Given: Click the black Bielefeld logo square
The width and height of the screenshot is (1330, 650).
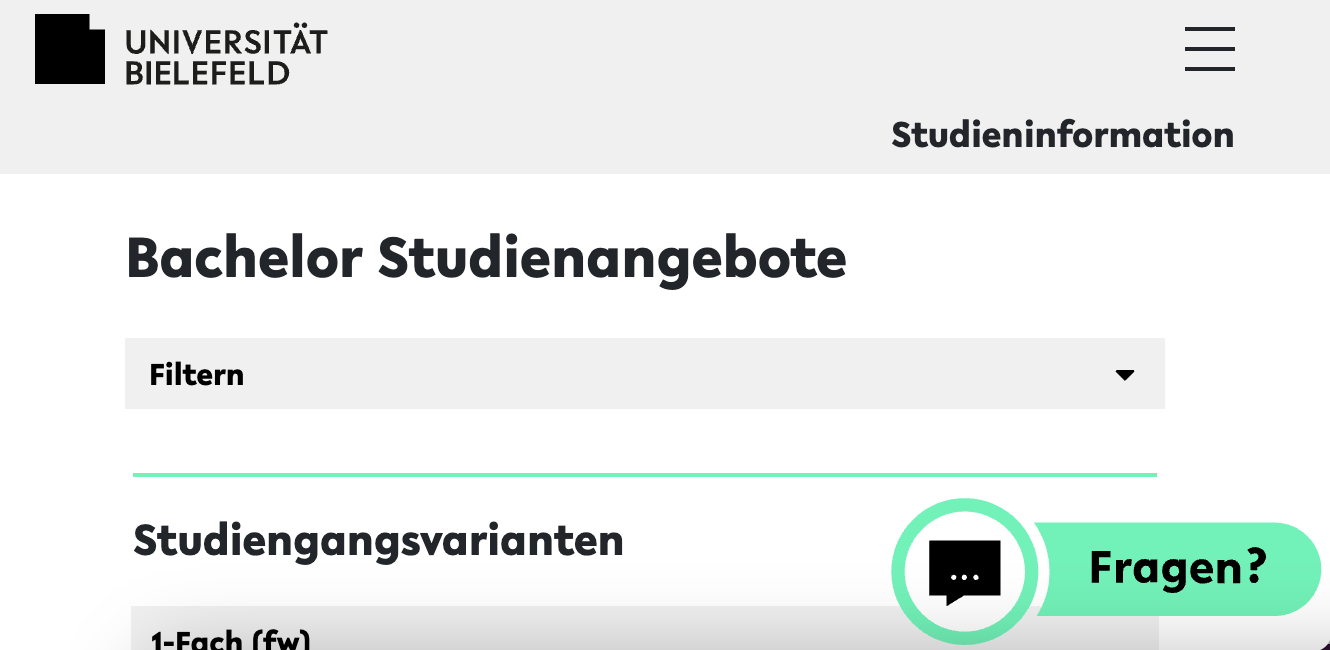Looking at the screenshot, I should point(69,50).
